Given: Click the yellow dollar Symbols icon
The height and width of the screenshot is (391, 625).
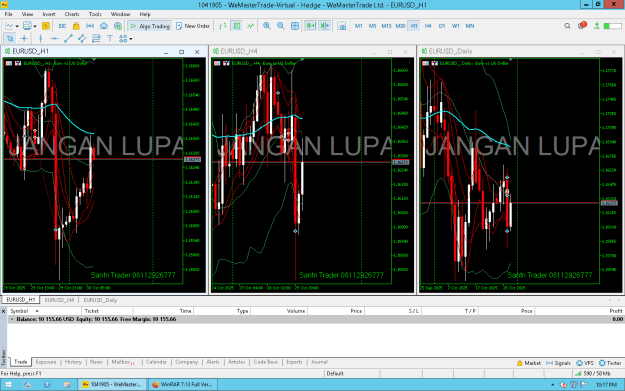Looking at the screenshot, I should pos(46,26).
